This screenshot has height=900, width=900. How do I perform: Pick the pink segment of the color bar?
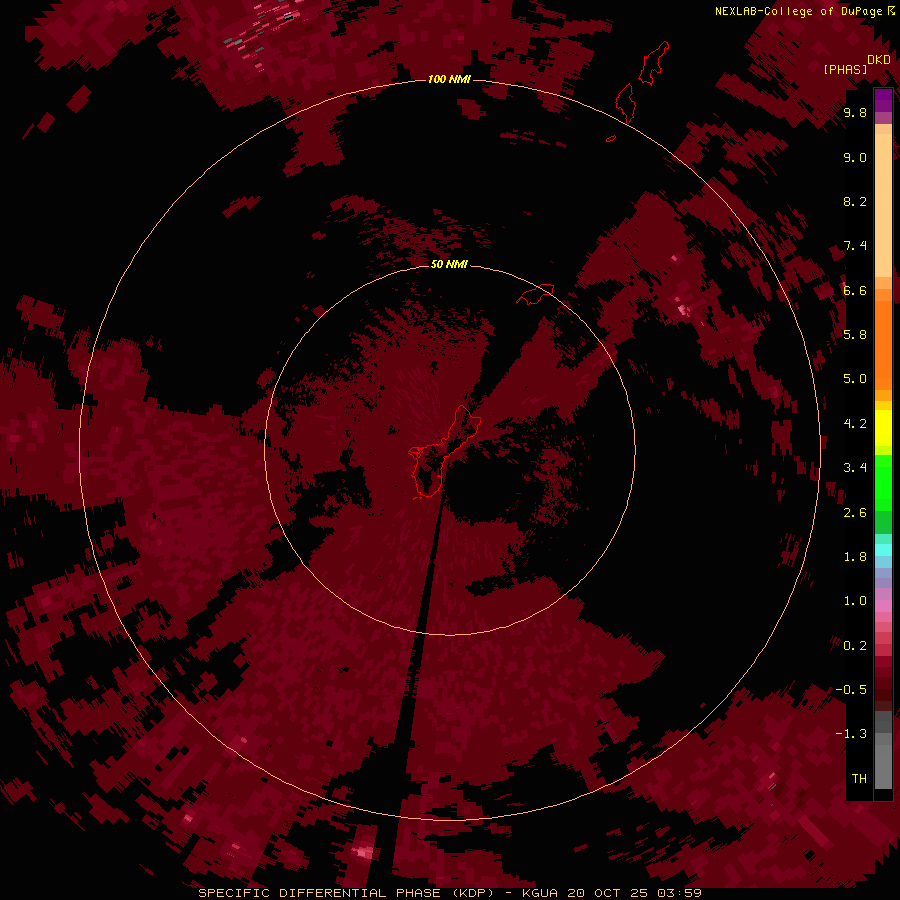tap(883, 606)
